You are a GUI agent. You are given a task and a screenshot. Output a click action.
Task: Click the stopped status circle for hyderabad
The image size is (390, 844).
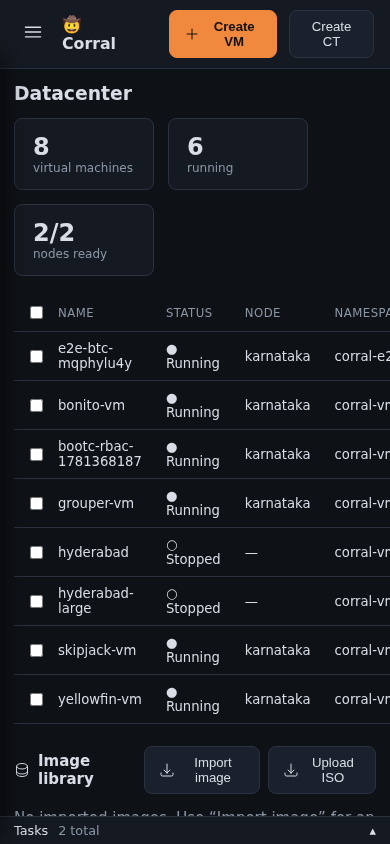click(172, 546)
